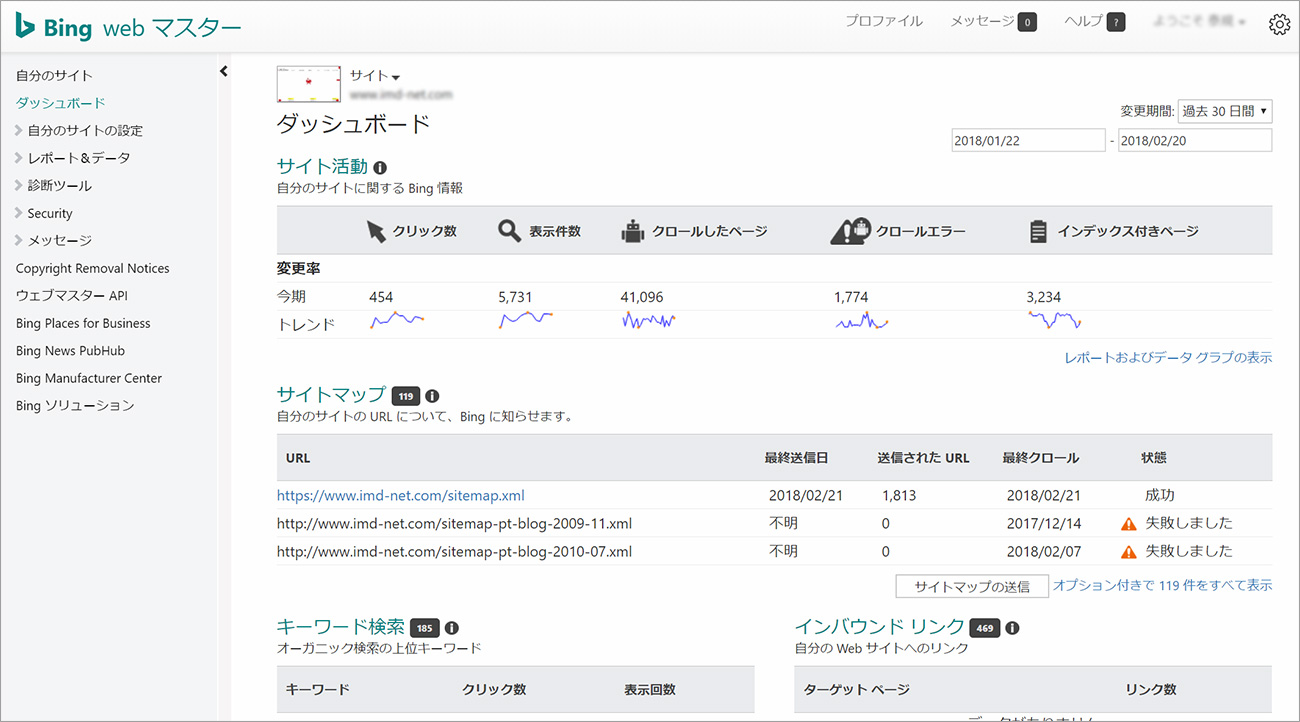Open the settings gear icon
The image size is (1300, 722).
[1279, 25]
